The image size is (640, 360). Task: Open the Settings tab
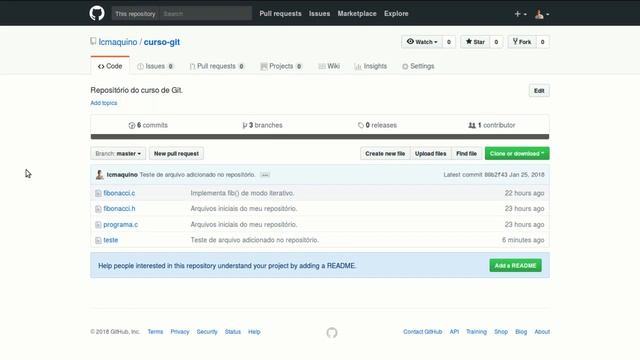tap(418, 66)
